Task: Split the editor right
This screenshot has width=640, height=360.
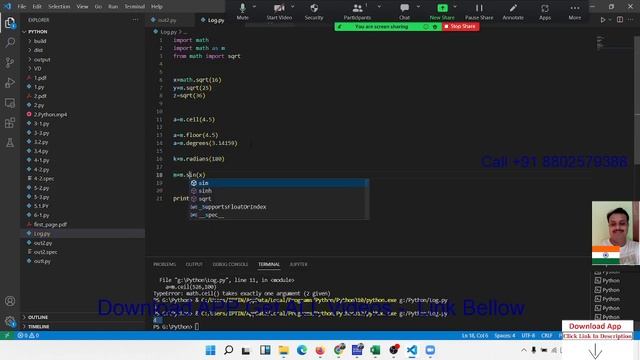Action: [x=620, y=20]
